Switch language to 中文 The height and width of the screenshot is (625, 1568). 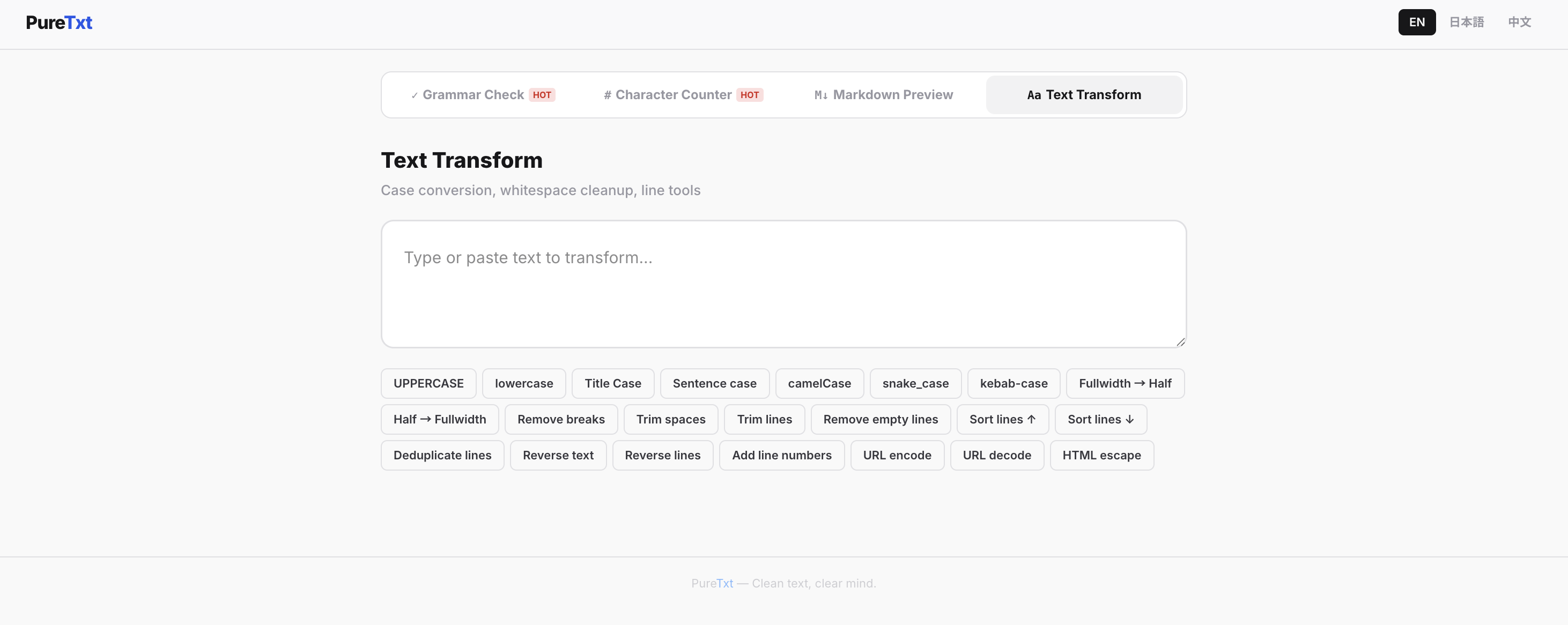[1519, 23]
